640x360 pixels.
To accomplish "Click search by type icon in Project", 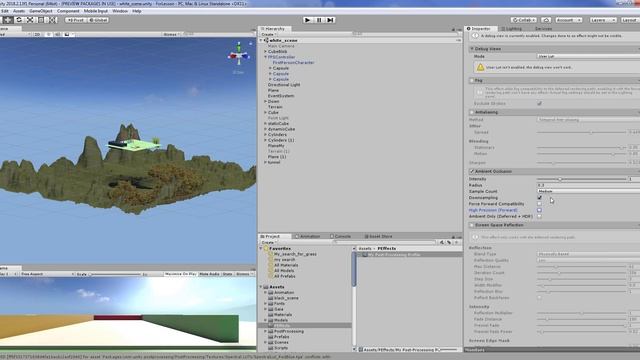I will point(442,242).
